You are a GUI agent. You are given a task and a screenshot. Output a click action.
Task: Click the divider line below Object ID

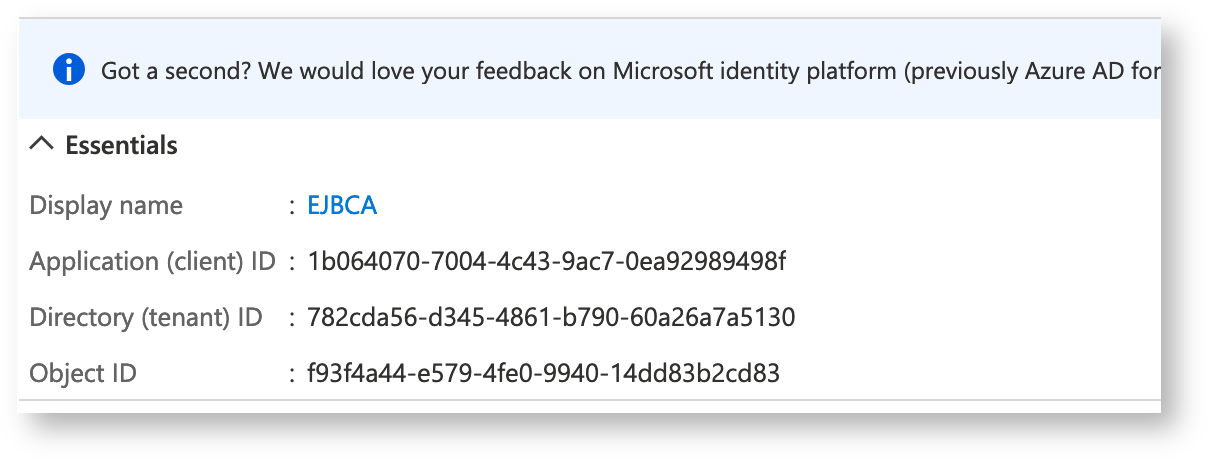pyautogui.click(x=590, y=403)
